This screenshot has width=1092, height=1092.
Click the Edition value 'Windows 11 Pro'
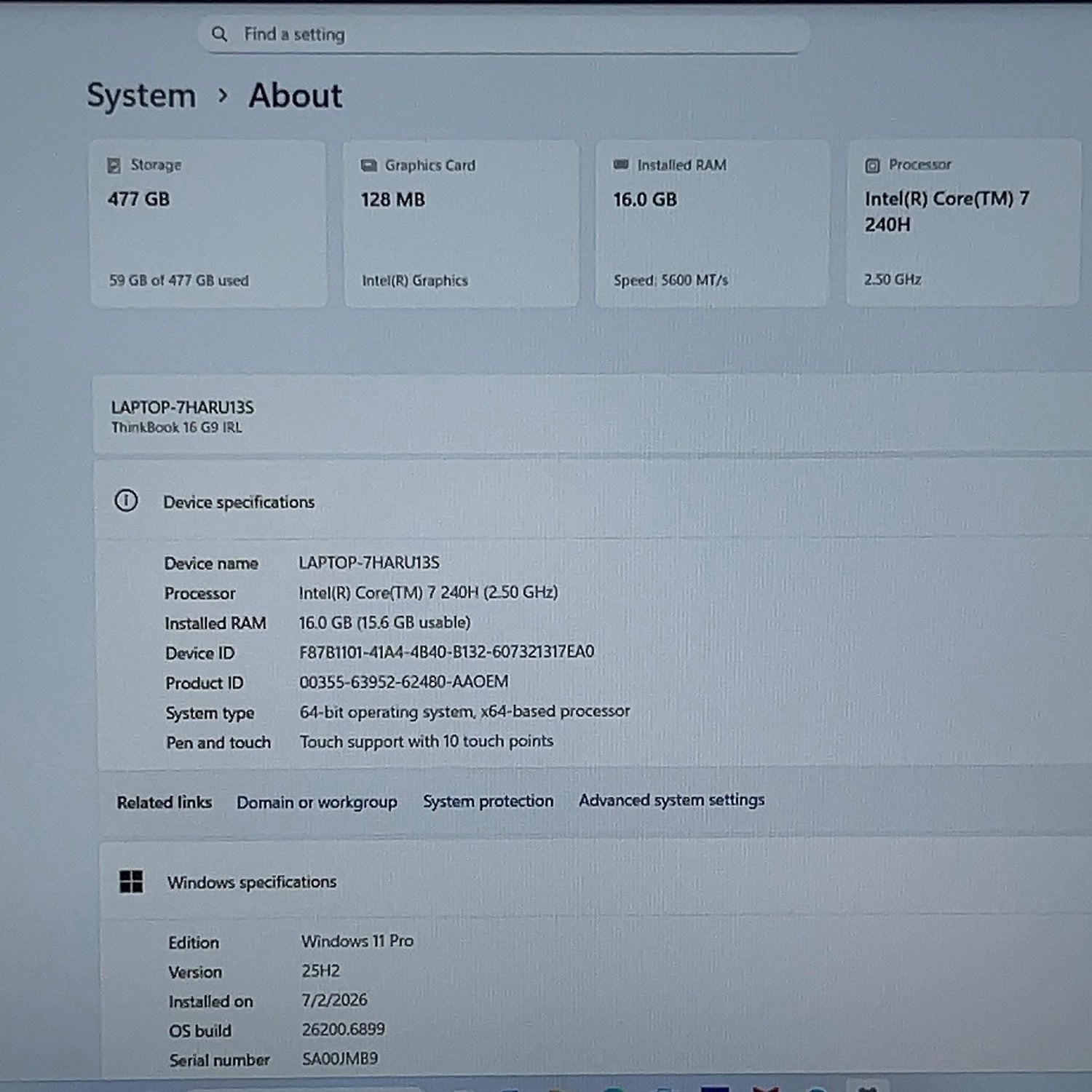click(x=357, y=941)
